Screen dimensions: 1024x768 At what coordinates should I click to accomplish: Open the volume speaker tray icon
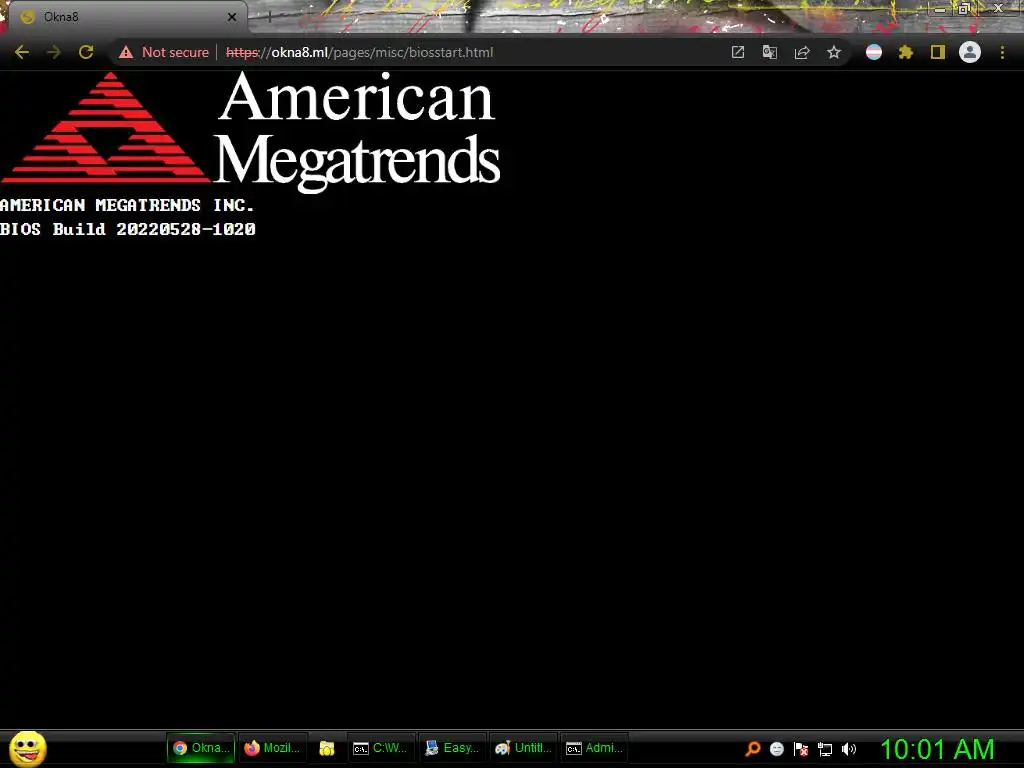pyautogui.click(x=848, y=749)
